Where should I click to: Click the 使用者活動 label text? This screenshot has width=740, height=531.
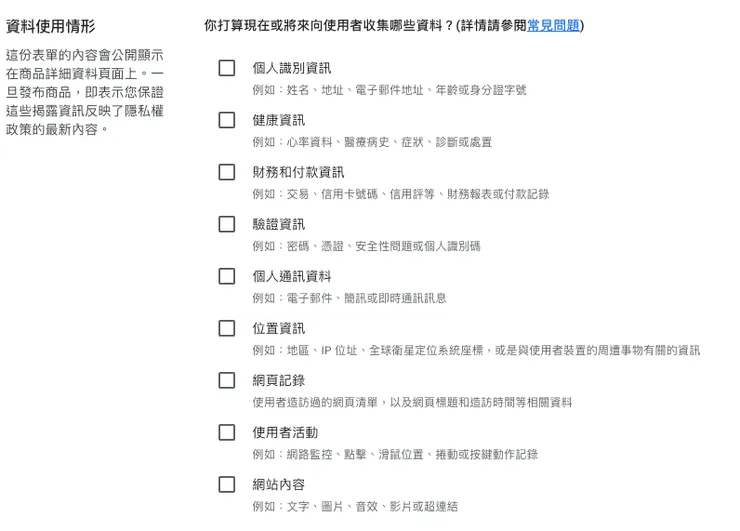285,432
